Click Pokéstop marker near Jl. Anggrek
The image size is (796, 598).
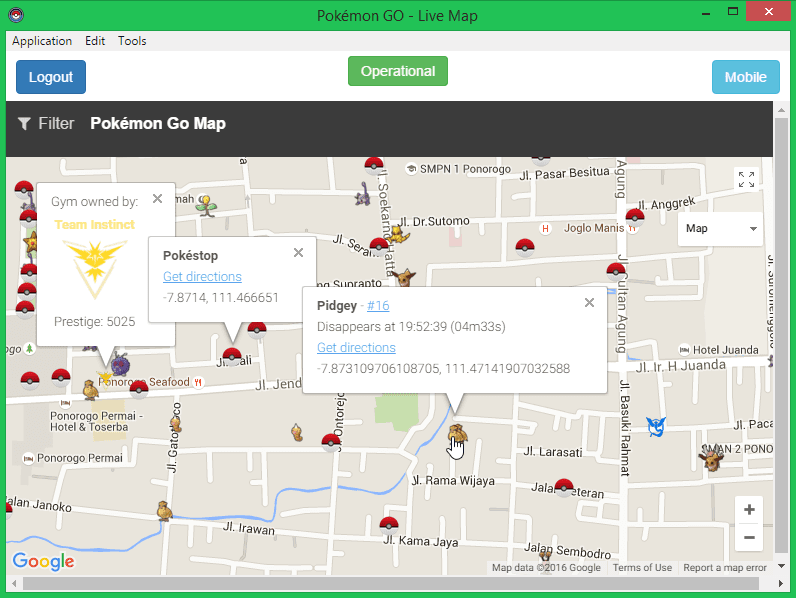pos(635,218)
